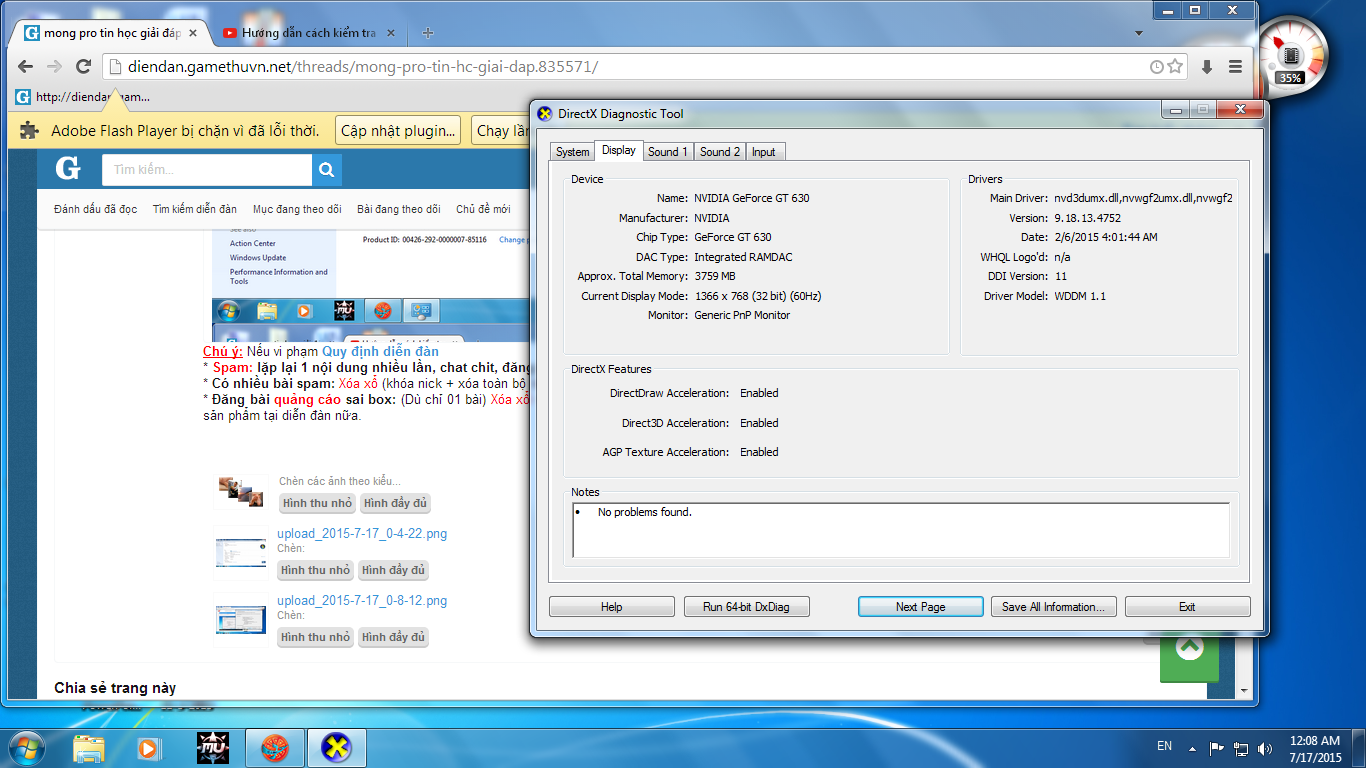1366x768 pixels.
Task: Click the Exit button in DxDiag
Action: 1187,607
